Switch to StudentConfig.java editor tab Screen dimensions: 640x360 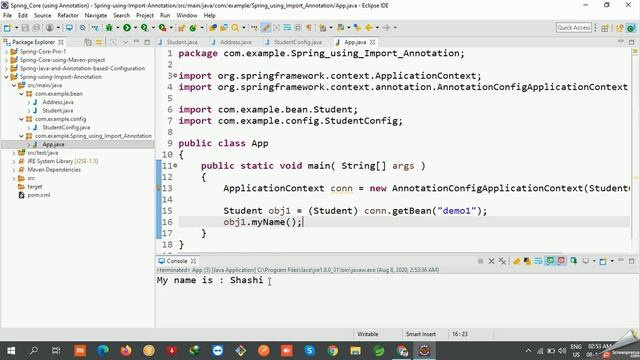(x=298, y=42)
